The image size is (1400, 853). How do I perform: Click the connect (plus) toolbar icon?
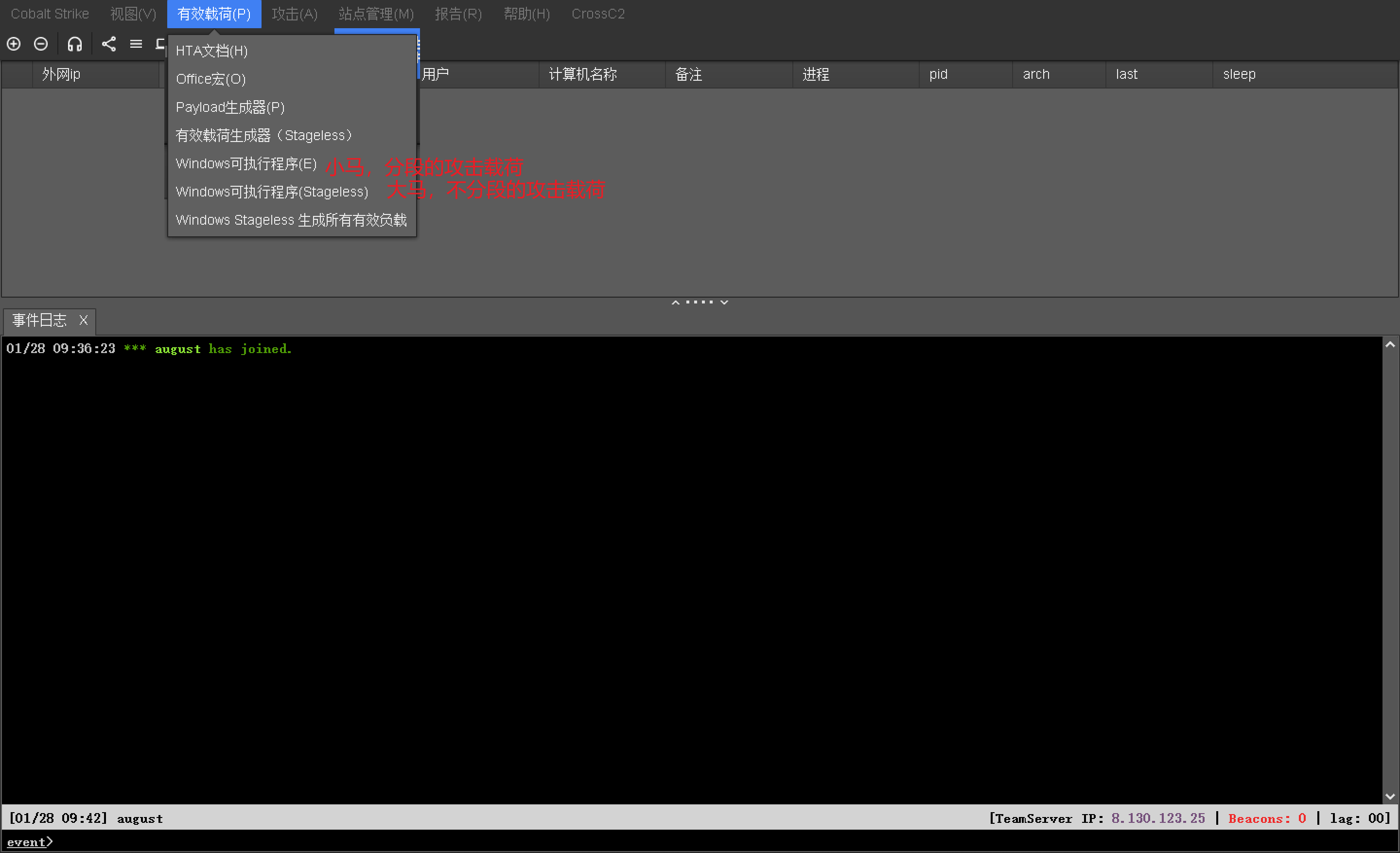click(14, 44)
